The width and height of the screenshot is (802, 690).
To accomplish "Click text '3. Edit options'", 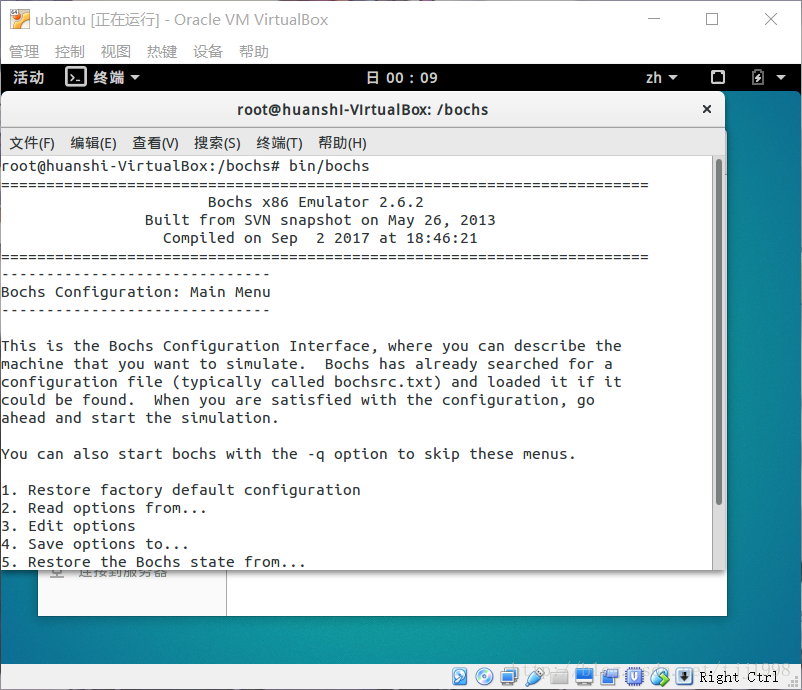I will coord(68,526).
